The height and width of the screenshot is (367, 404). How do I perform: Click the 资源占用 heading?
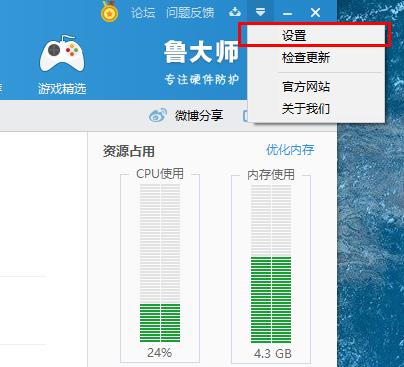pyautogui.click(x=129, y=151)
